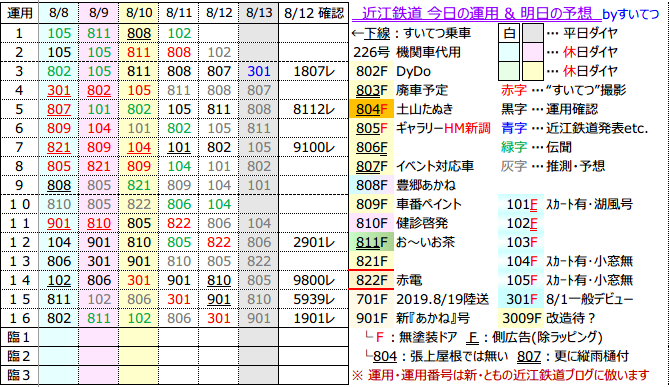Click the byすいてつ author text

tap(631, 15)
